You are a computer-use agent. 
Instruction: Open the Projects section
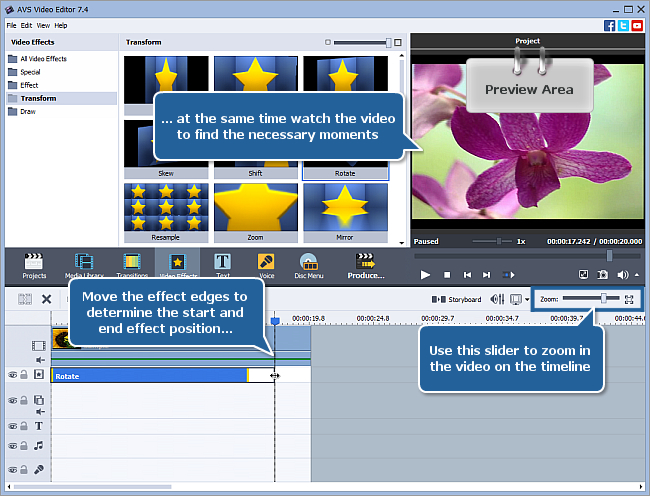click(x=34, y=266)
